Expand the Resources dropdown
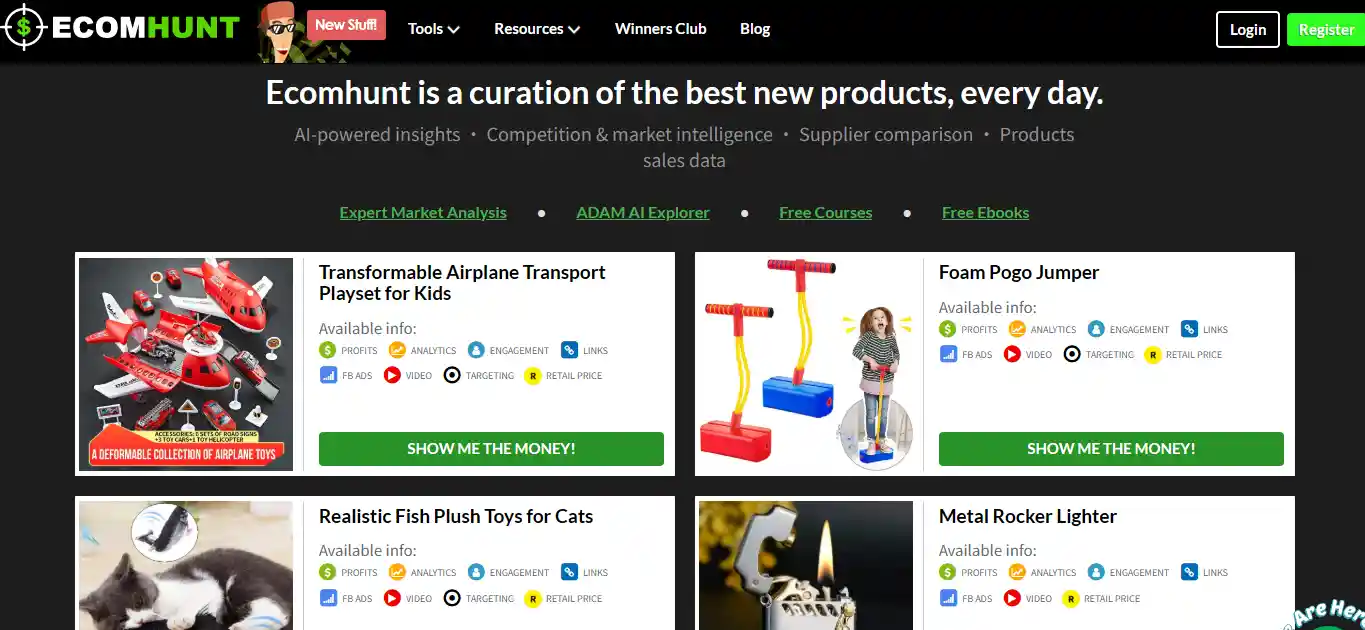The width and height of the screenshot is (1365, 630). (x=536, y=29)
